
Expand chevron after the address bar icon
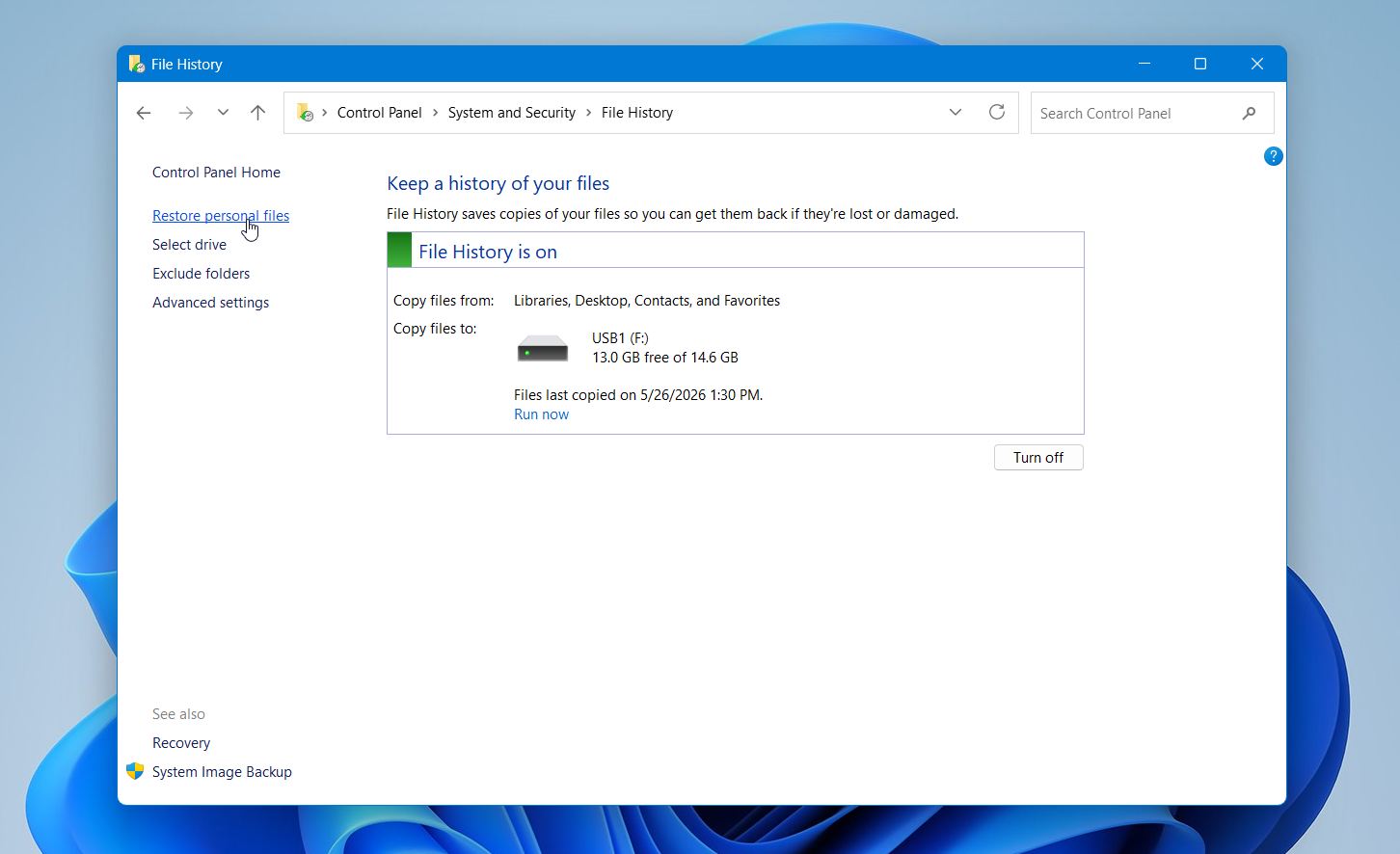point(325,113)
